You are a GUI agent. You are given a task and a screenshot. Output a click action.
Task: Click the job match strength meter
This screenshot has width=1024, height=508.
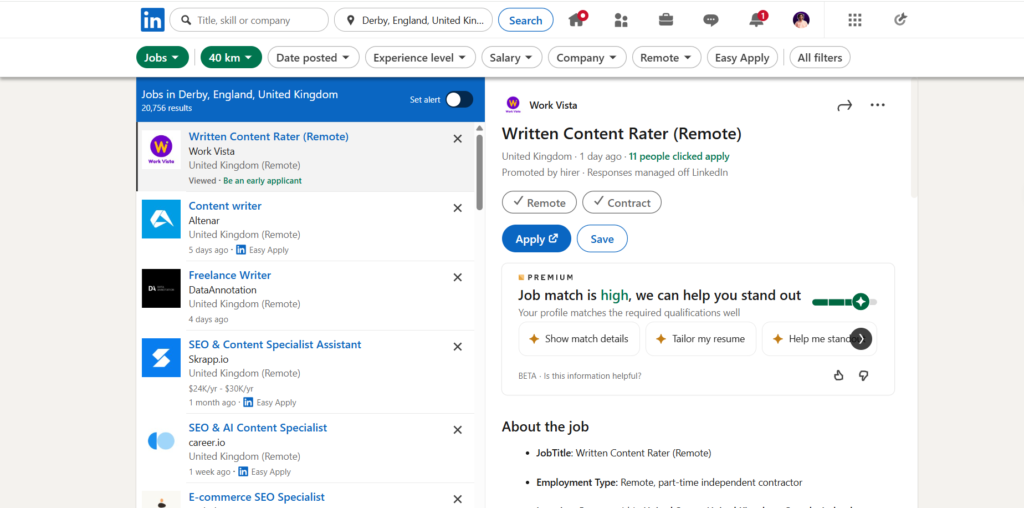[x=844, y=302]
